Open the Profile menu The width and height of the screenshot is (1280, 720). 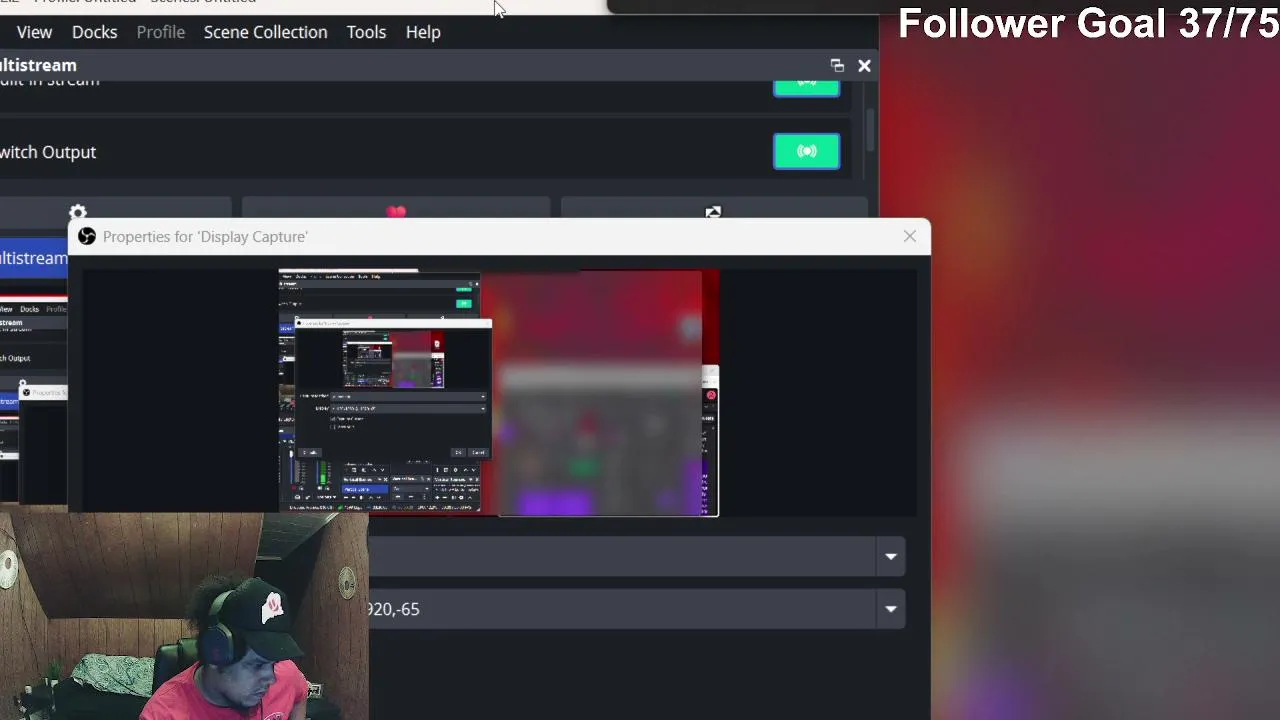[x=160, y=32]
